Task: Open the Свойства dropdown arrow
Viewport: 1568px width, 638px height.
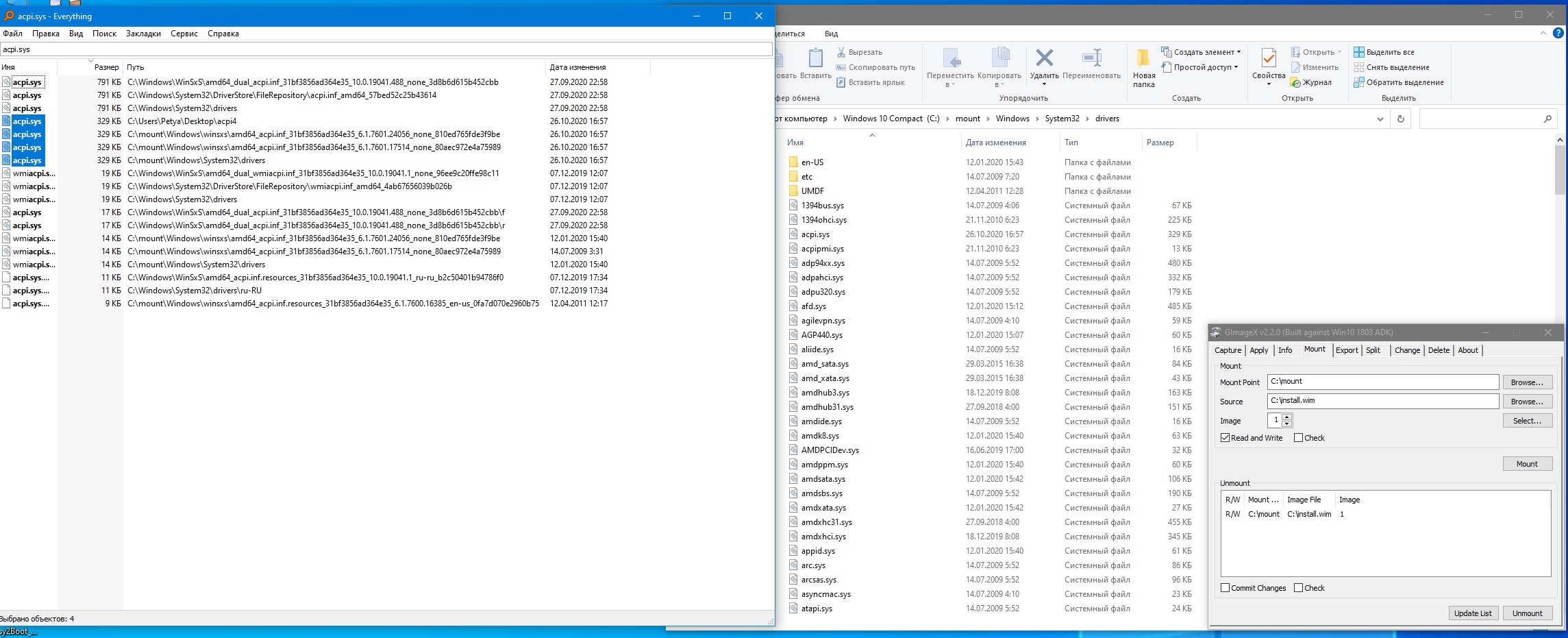Action: coord(1269,84)
